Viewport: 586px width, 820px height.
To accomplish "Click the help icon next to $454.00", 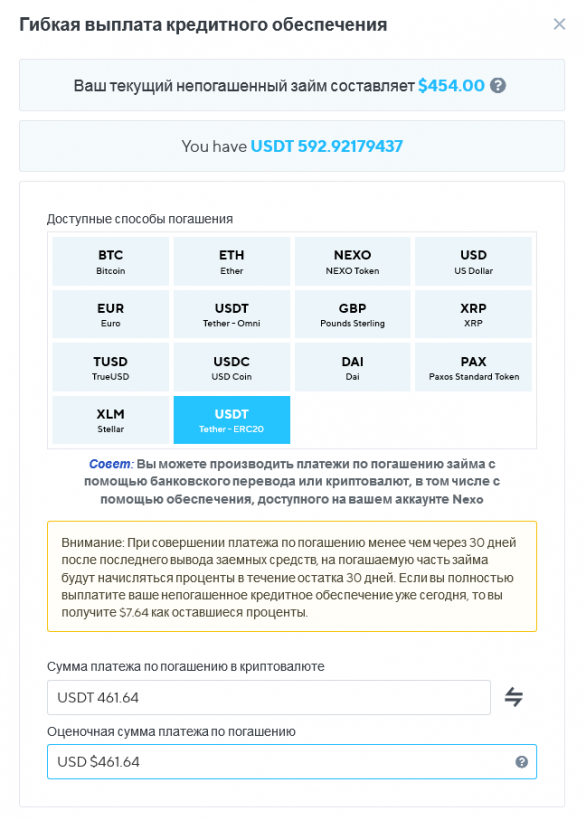I will click(496, 85).
